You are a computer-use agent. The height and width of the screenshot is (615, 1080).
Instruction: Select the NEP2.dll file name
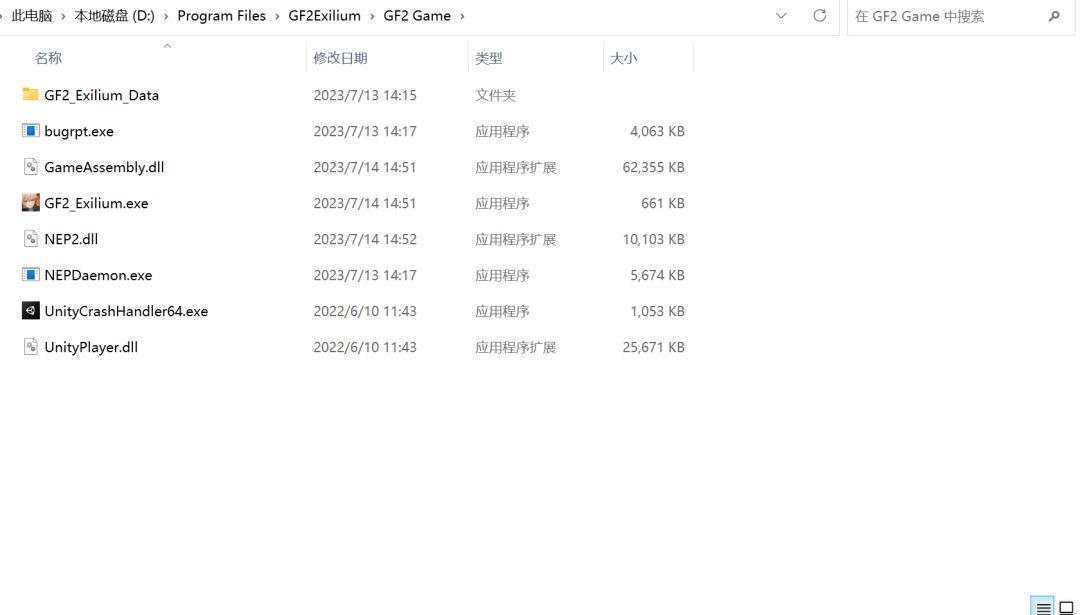coord(71,239)
